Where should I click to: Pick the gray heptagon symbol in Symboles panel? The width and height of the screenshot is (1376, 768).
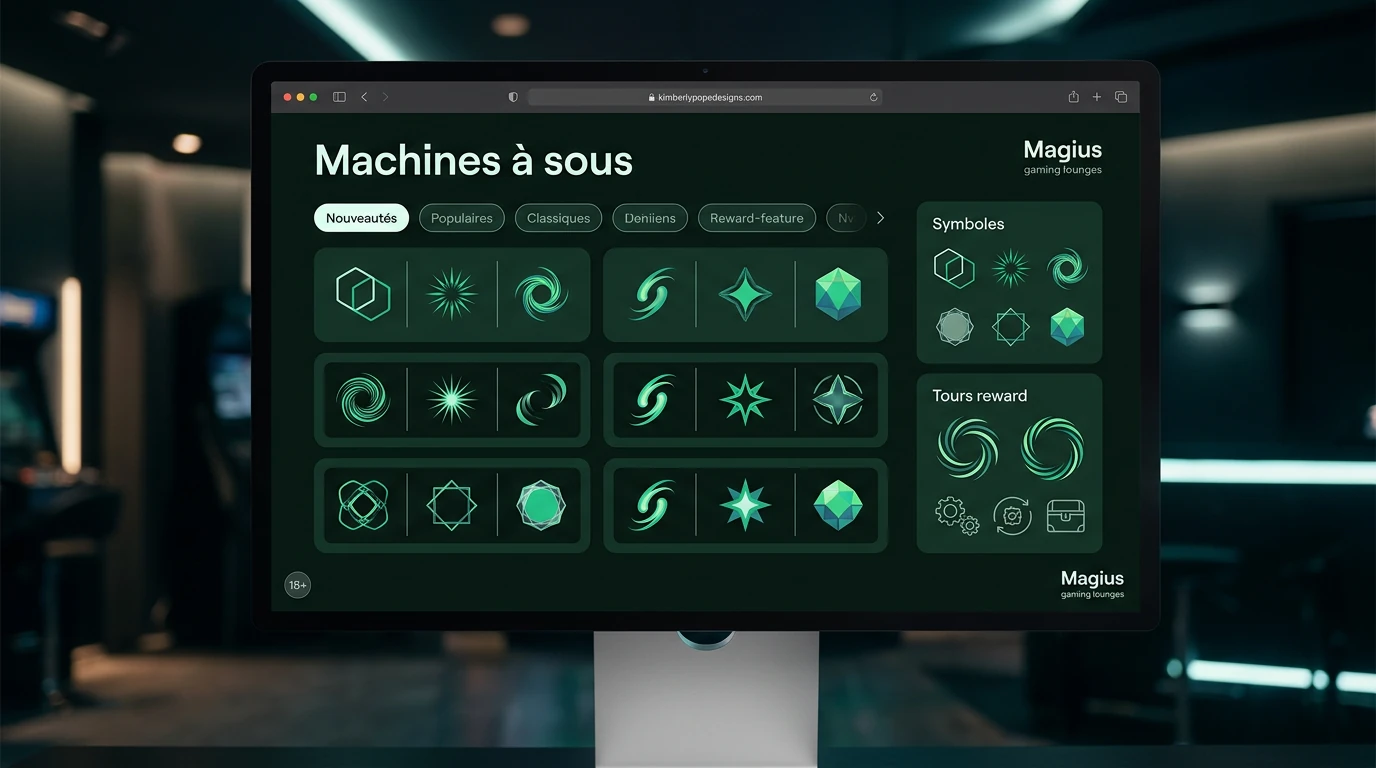tap(954, 326)
